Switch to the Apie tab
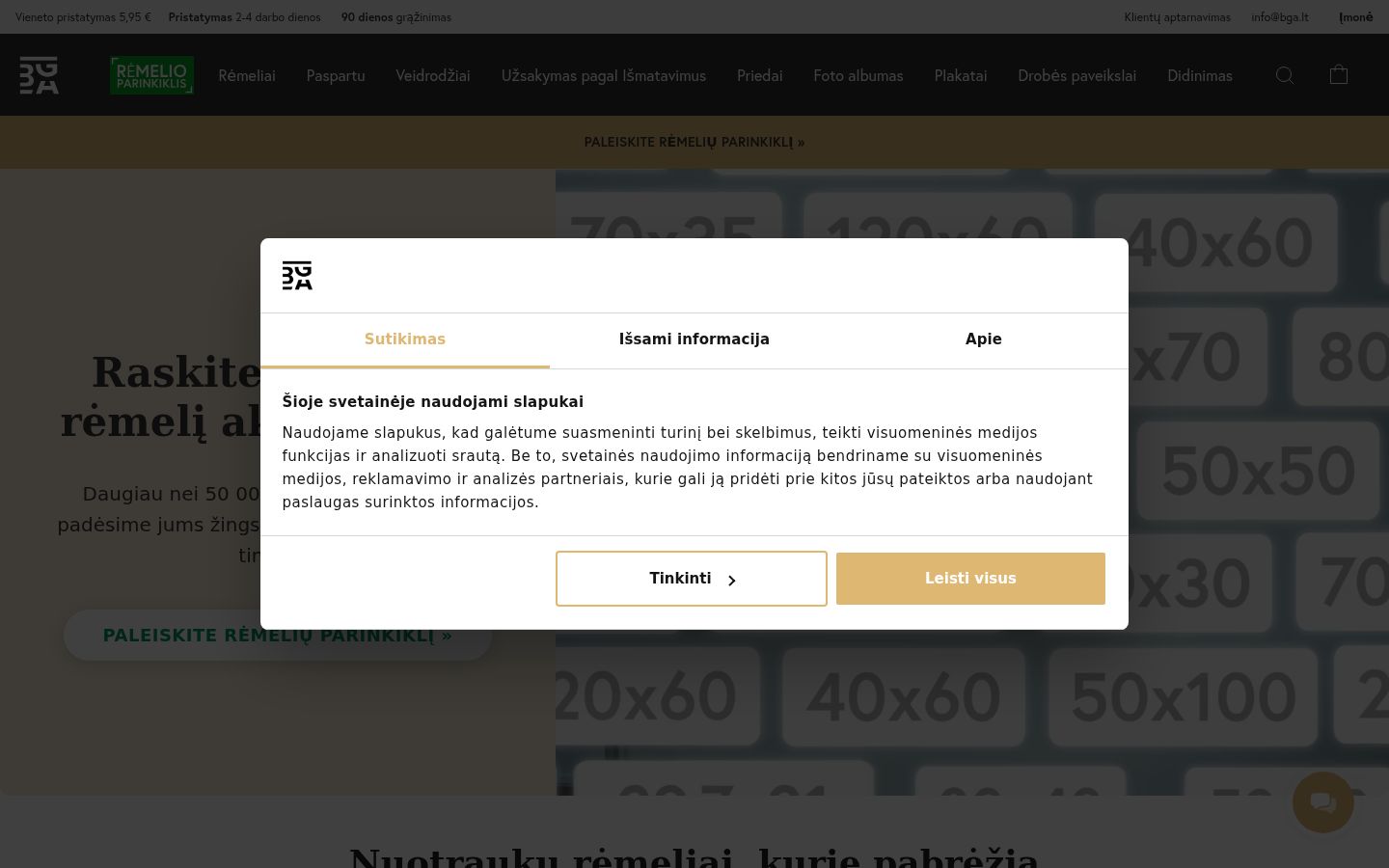 pyautogui.click(x=984, y=339)
